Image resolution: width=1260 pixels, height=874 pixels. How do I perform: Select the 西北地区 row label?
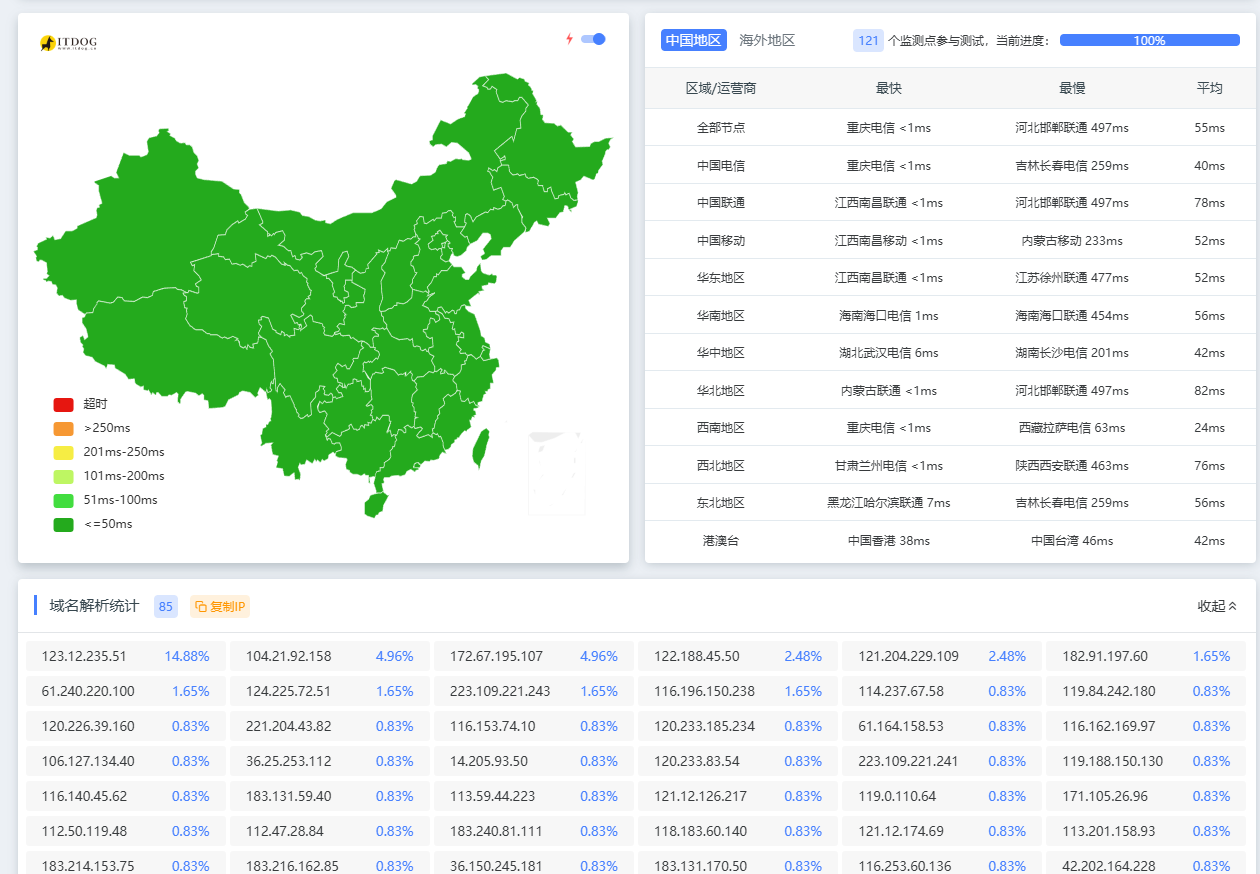click(721, 465)
